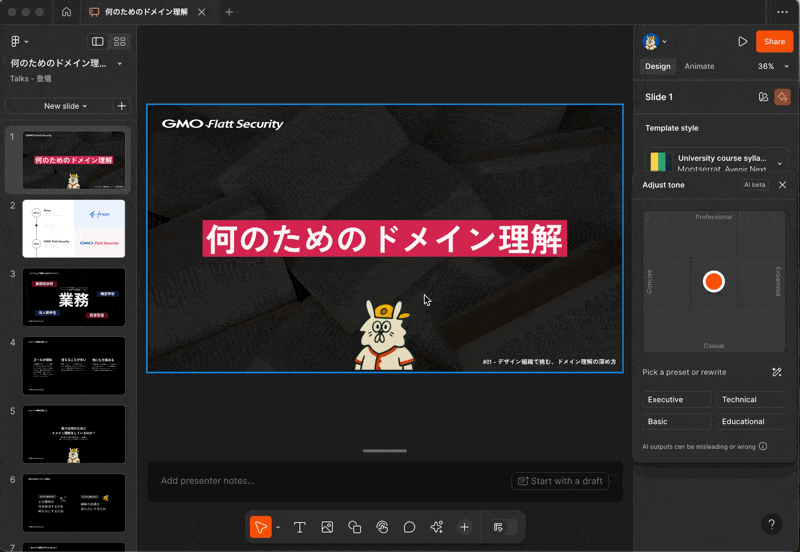Open the New slide dropdown
This screenshot has width=800, height=552.
[x=65, y=106]
